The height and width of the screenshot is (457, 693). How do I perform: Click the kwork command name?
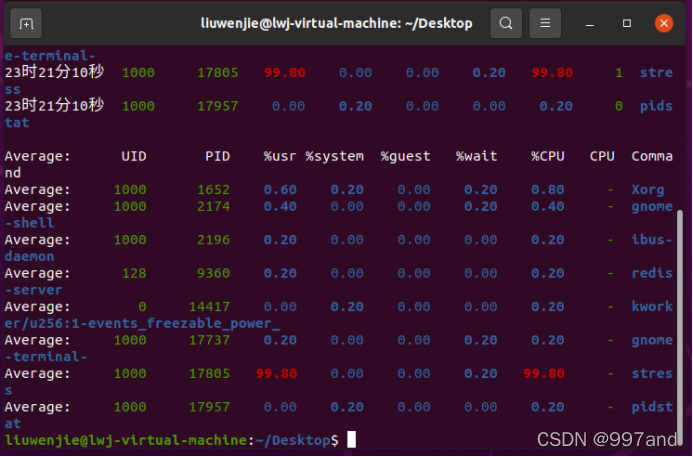click(x=652, y=307)
